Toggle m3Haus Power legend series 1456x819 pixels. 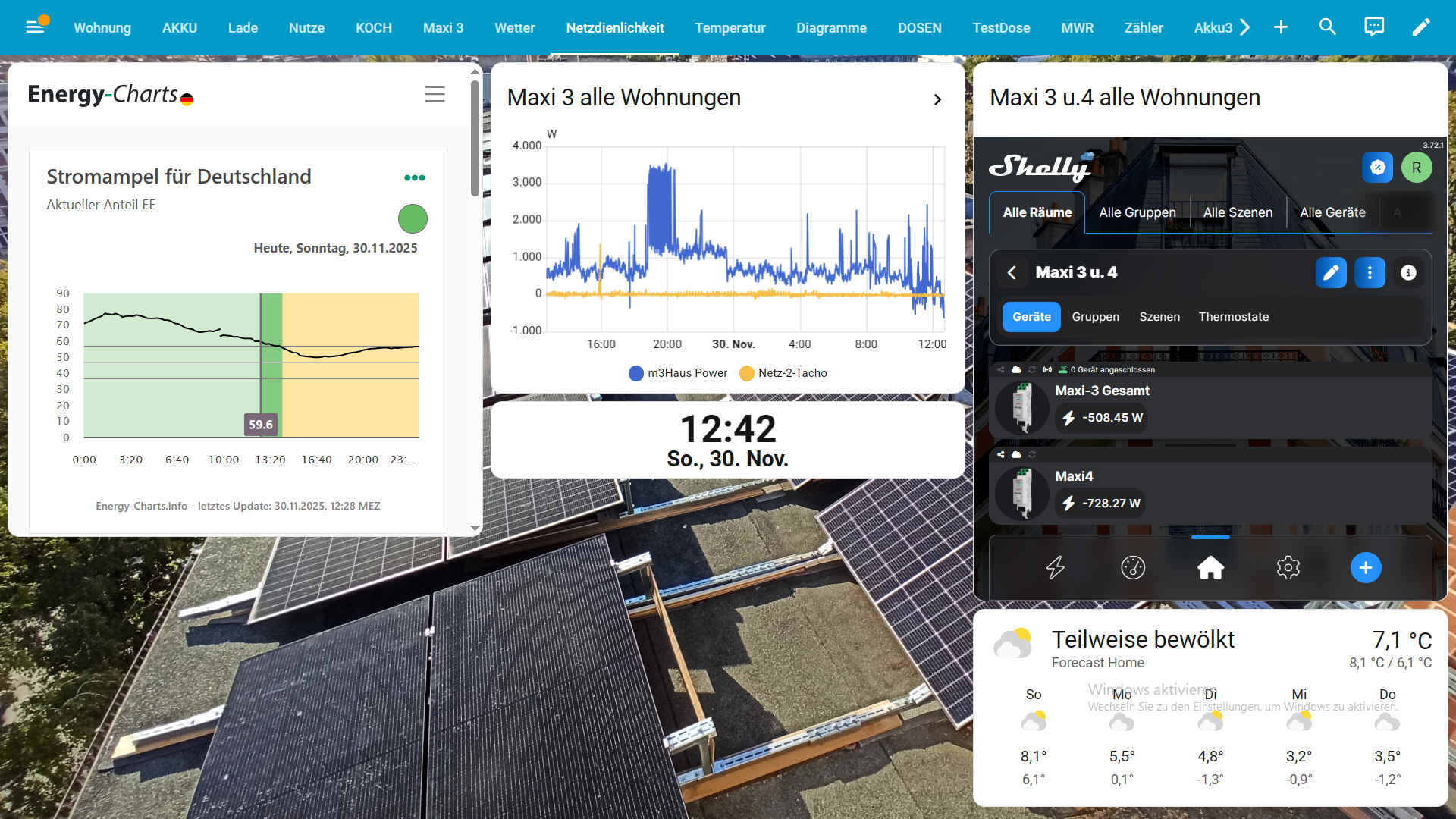pyautogui.click(x=678, y=373)
